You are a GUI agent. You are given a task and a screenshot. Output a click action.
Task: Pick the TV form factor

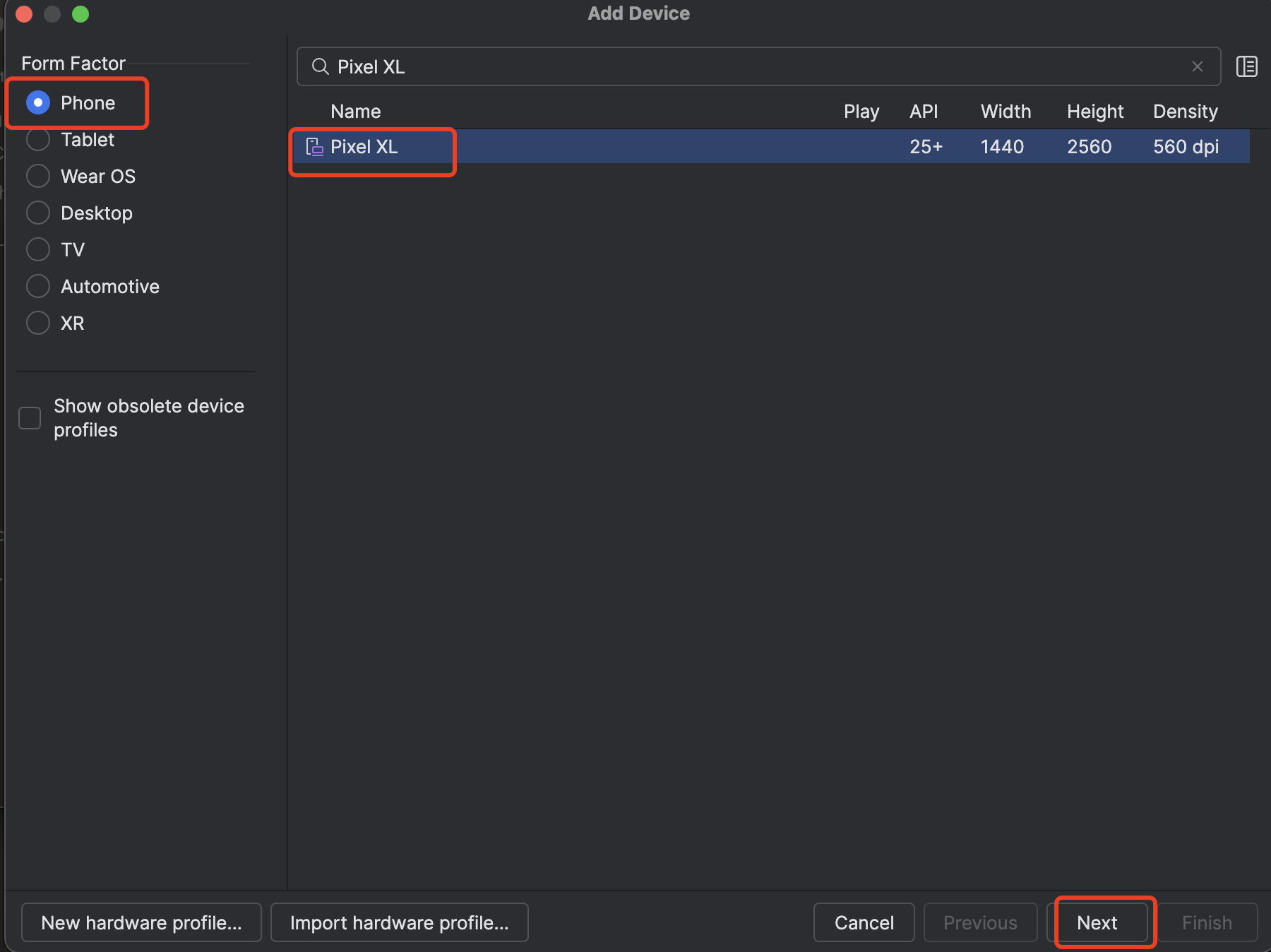[38, 249]
